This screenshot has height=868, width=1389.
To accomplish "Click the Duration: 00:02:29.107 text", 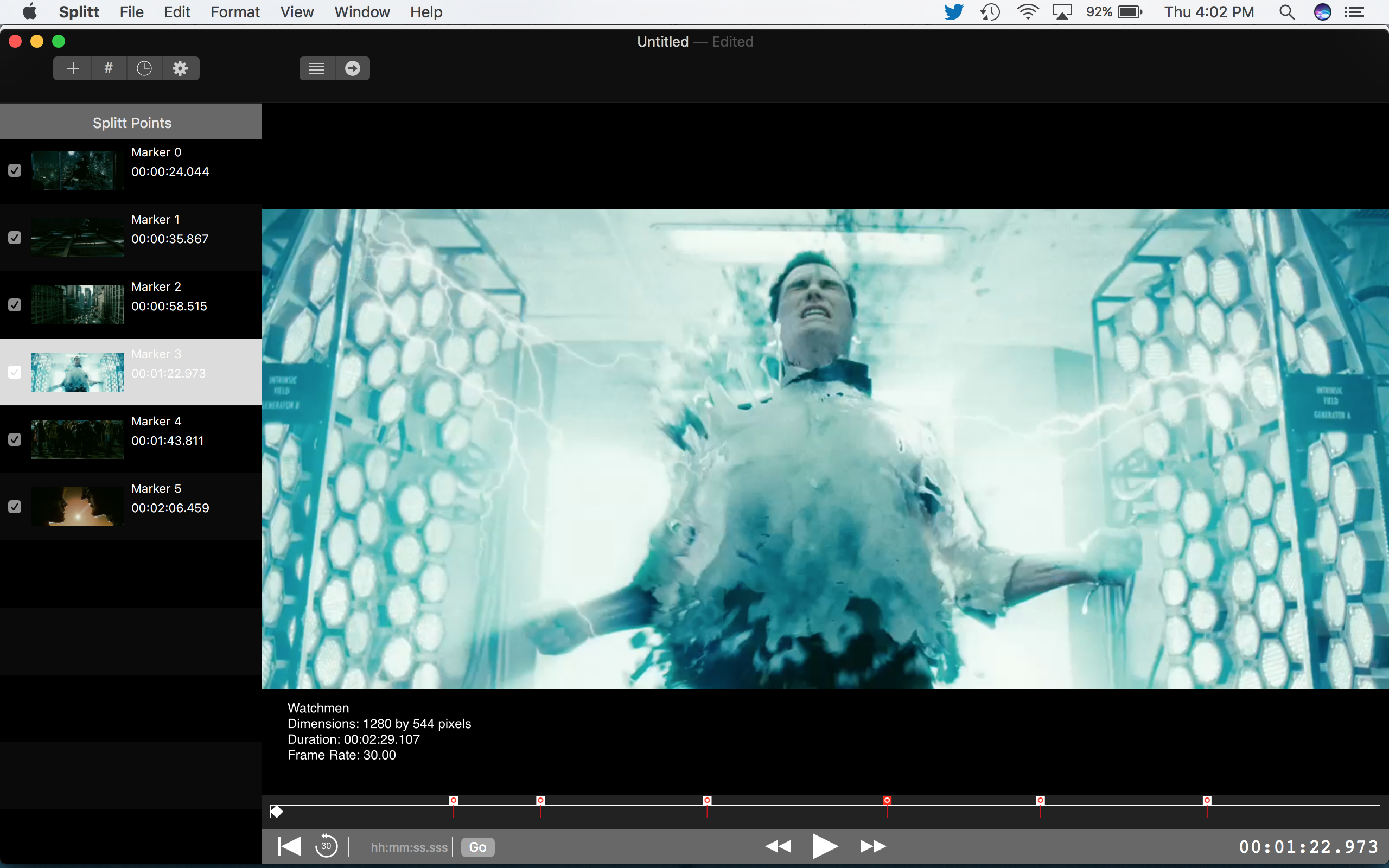I will (354, 739).
